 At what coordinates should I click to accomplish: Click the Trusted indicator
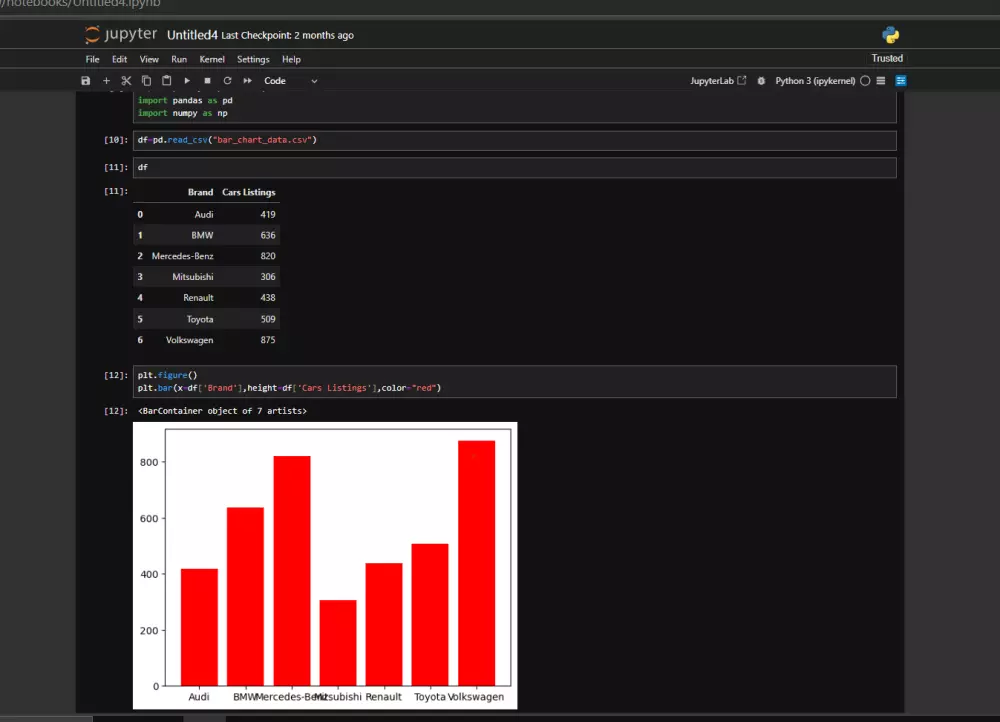click(x=887, y=58)
